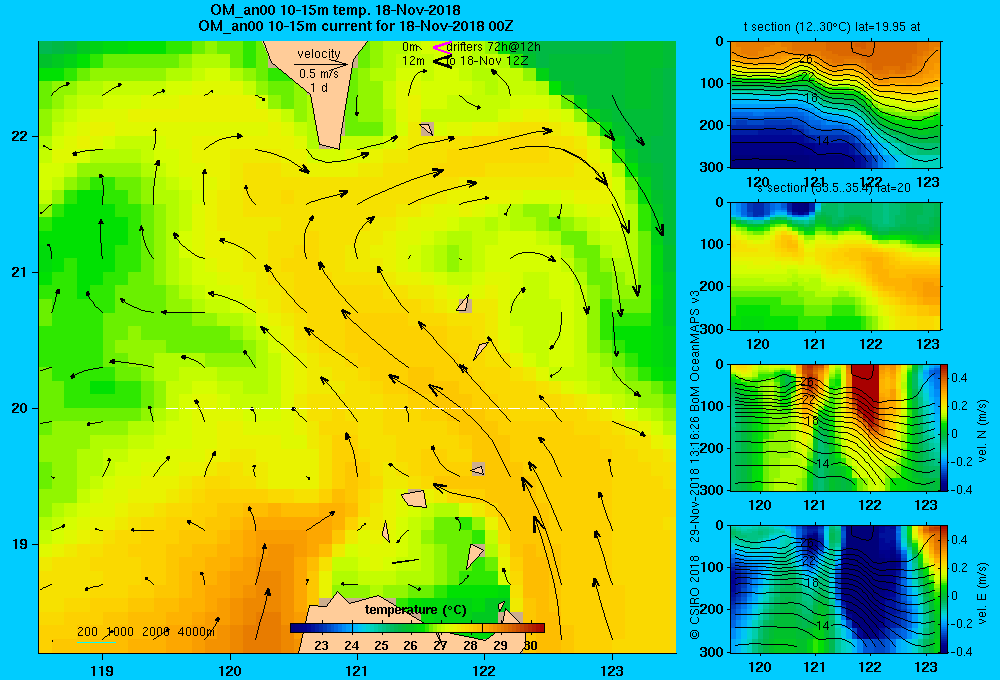1000x680 pixels.
Task: Click the '29-Nov-2018 13:16:26 BoM OceanMAPS v3' vertical text
Action: (695, 416)
